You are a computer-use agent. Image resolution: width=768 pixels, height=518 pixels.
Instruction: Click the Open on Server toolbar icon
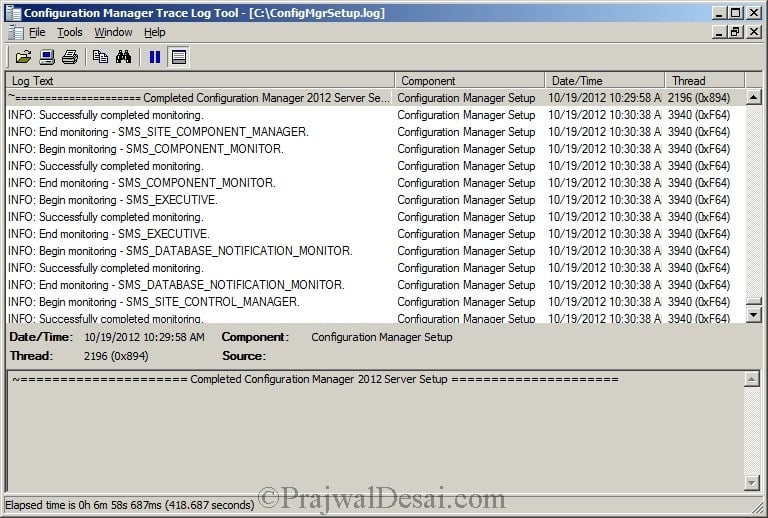[47, 57]
